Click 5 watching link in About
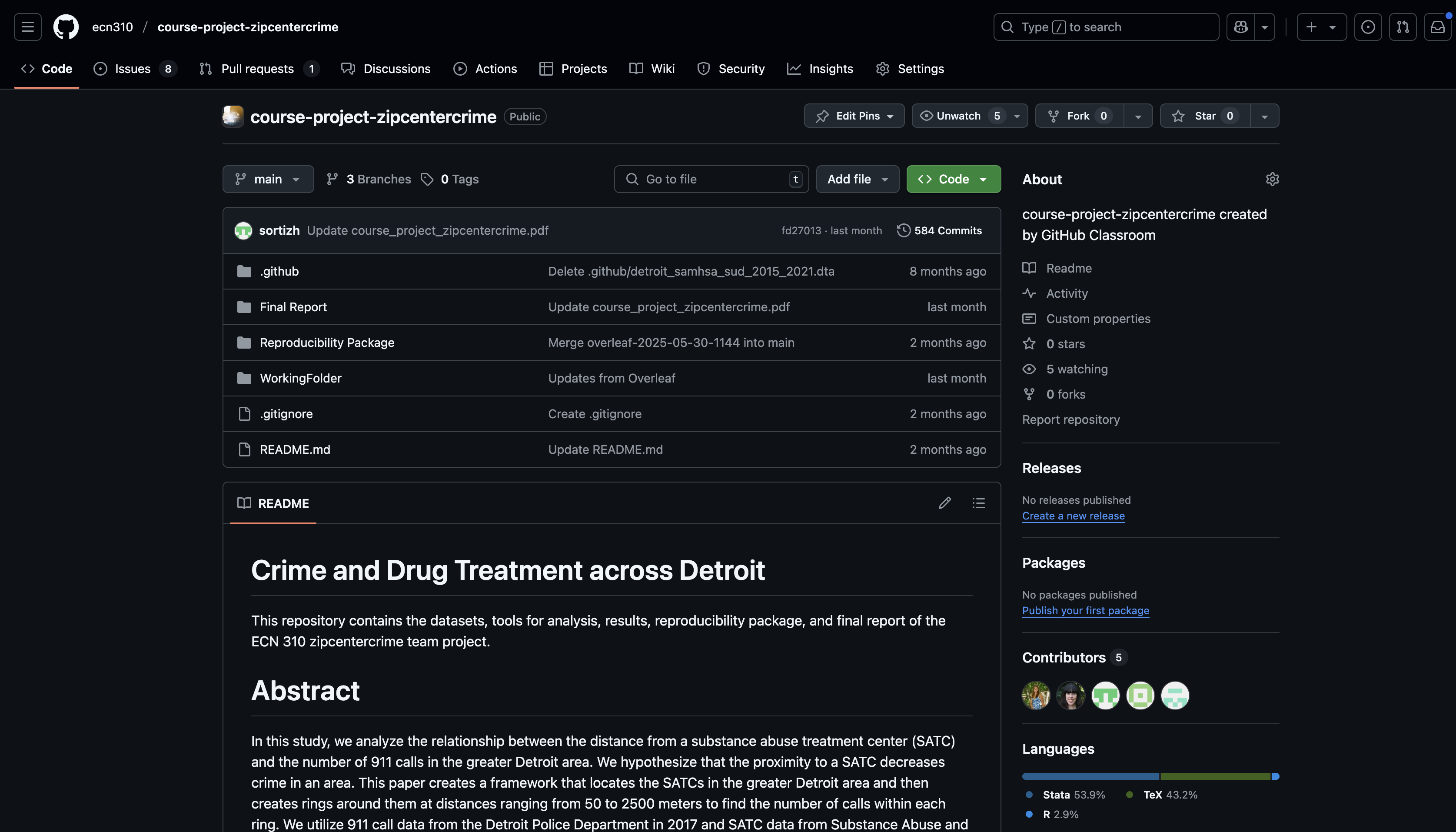The image size is (1456, 832). (1065, 369)
